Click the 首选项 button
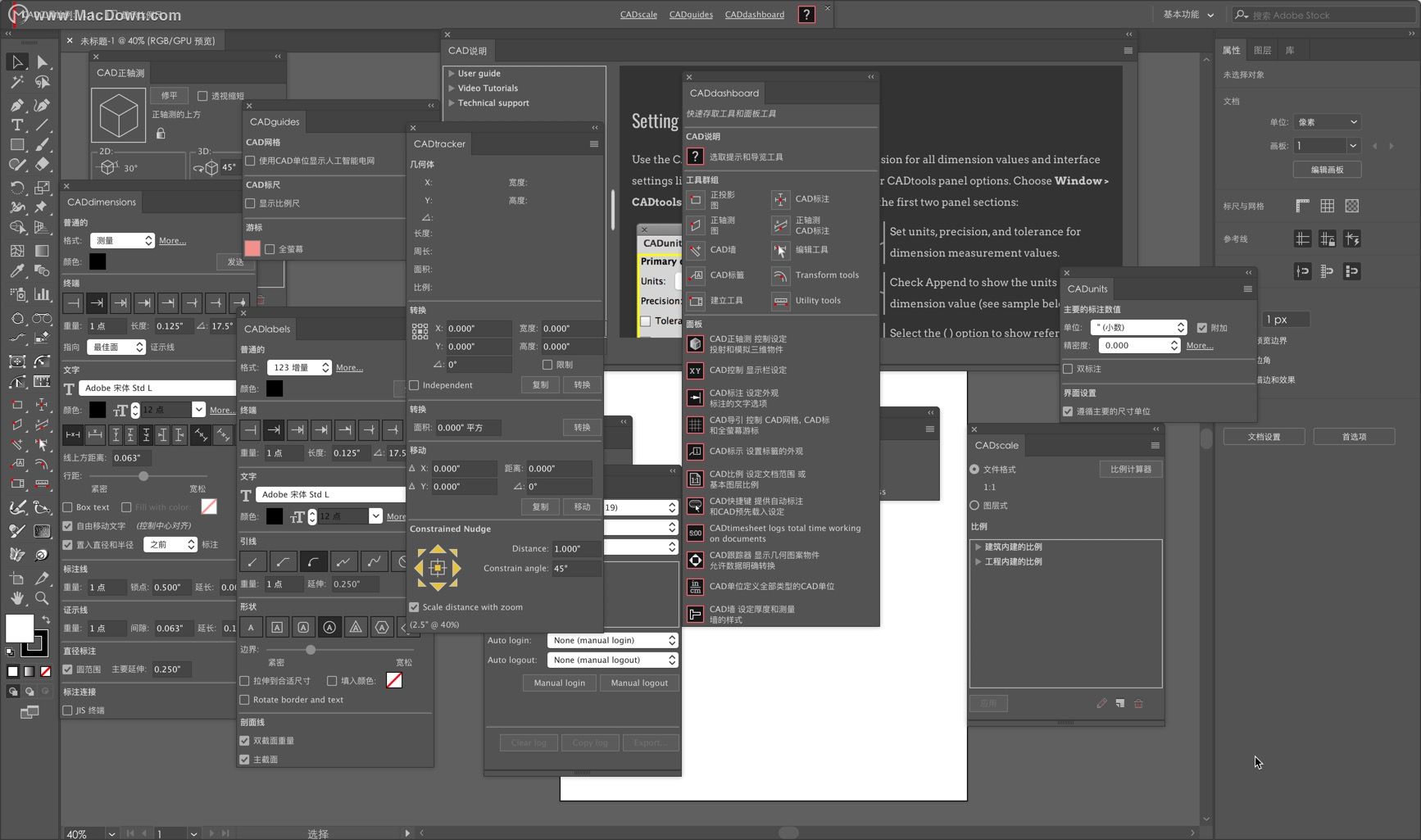The height and width of the screenshot is (840, 1421). click(1354, 437)
